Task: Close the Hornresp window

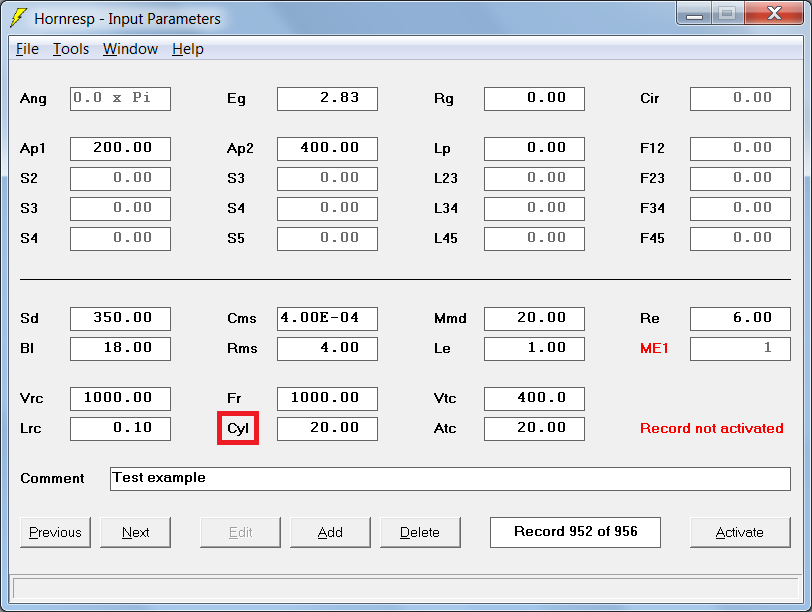Action: tap(774, 13)
